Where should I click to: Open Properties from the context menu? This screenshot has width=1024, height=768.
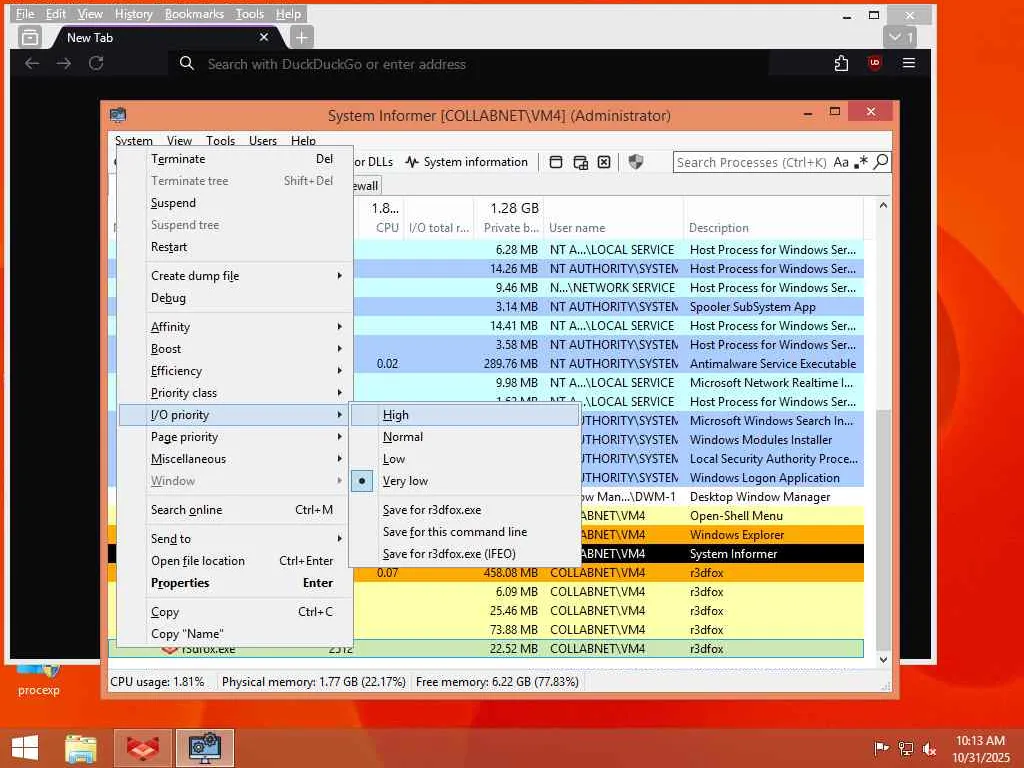coord(235,583)
